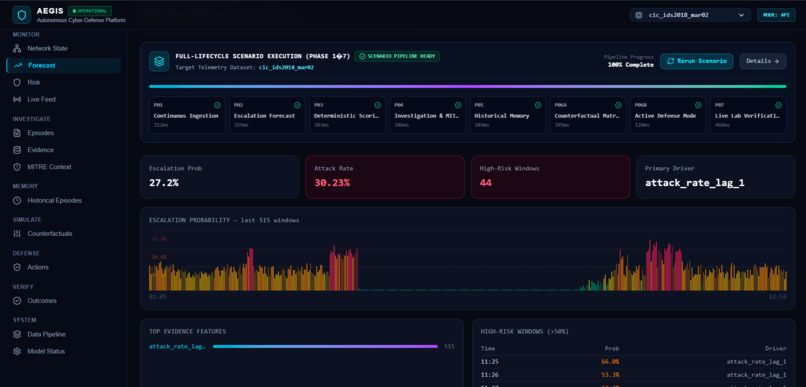The width and height of the screenshot is (806, 387).
Task: Click the Actions shield-check icon
Action: tap(17, 267)
